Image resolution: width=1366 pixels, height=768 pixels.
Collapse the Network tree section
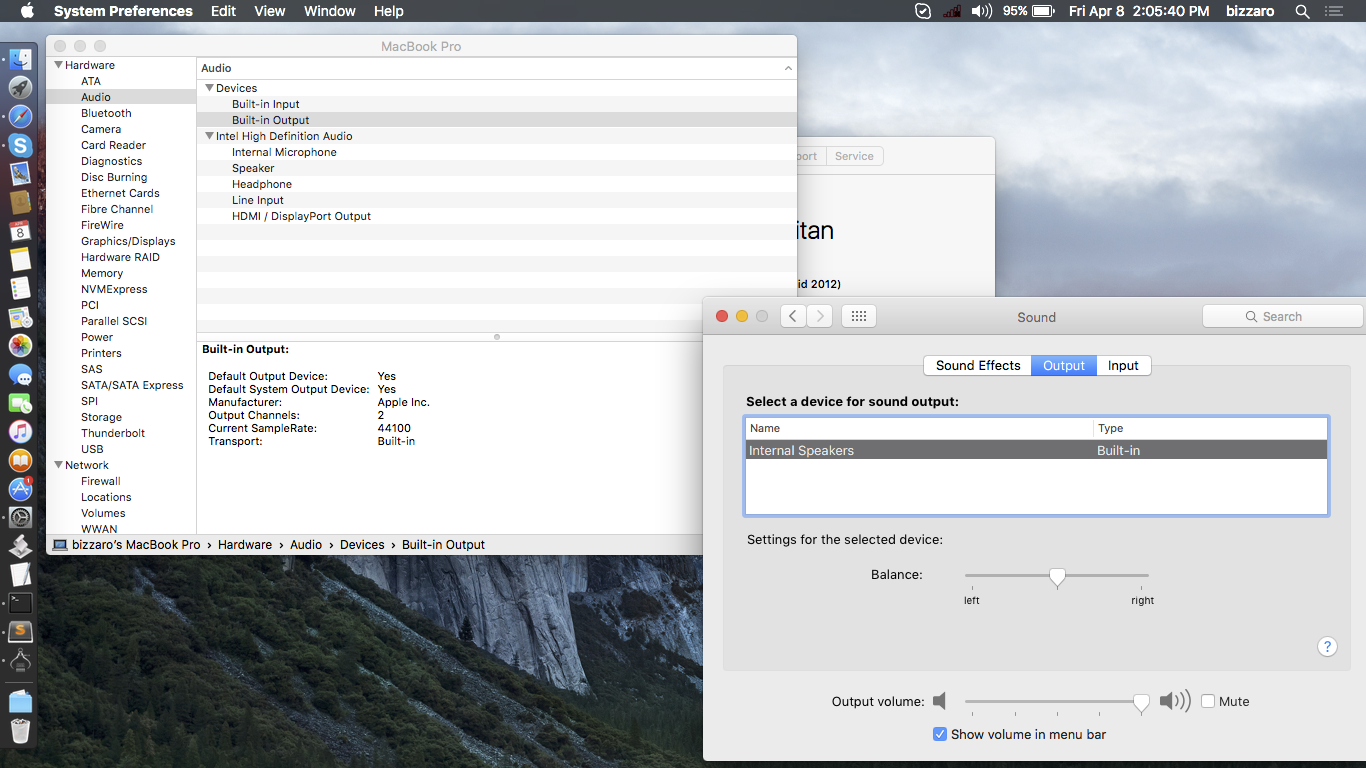(59, 465)
